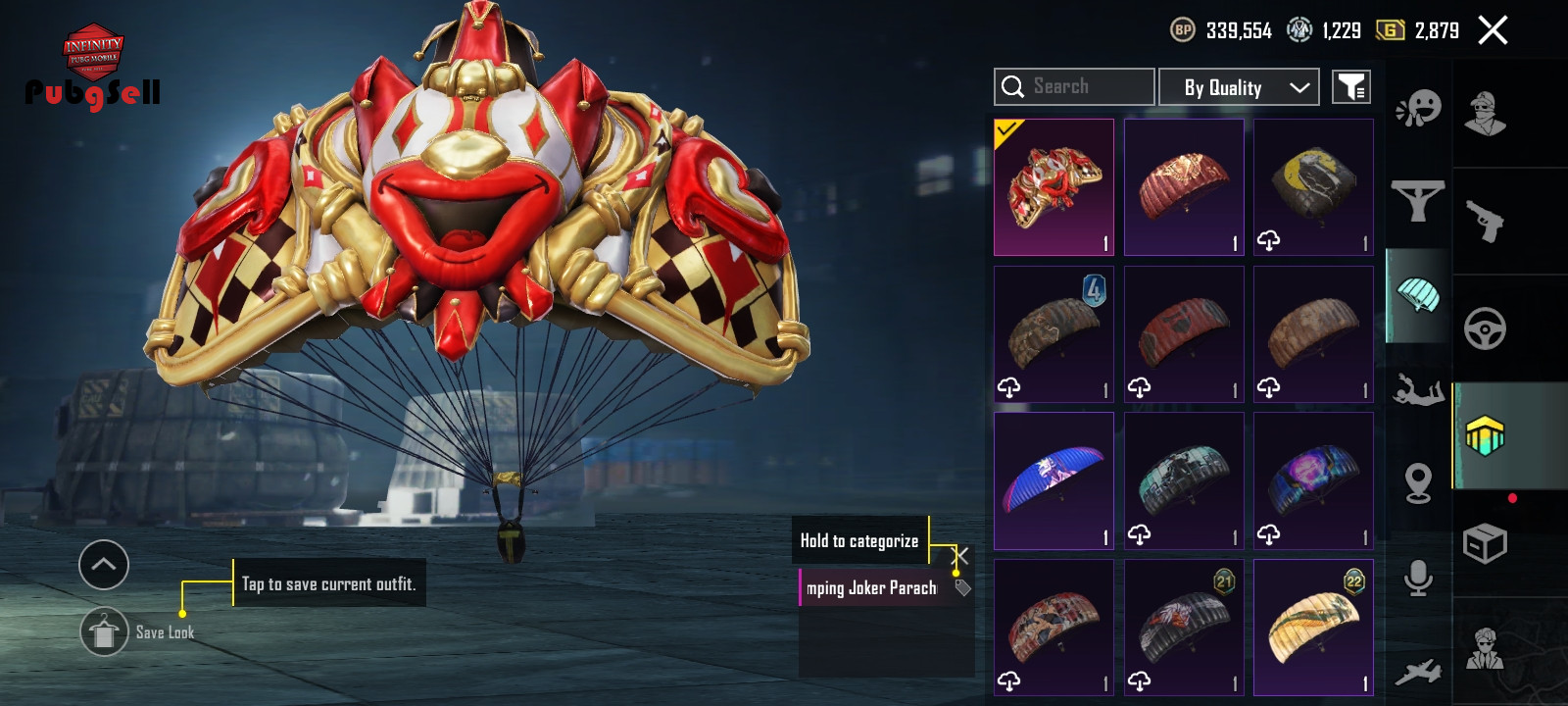Viewport: 1568px width, 706px height.
Task: Focus the Search input field
Action: point(1074,86)
